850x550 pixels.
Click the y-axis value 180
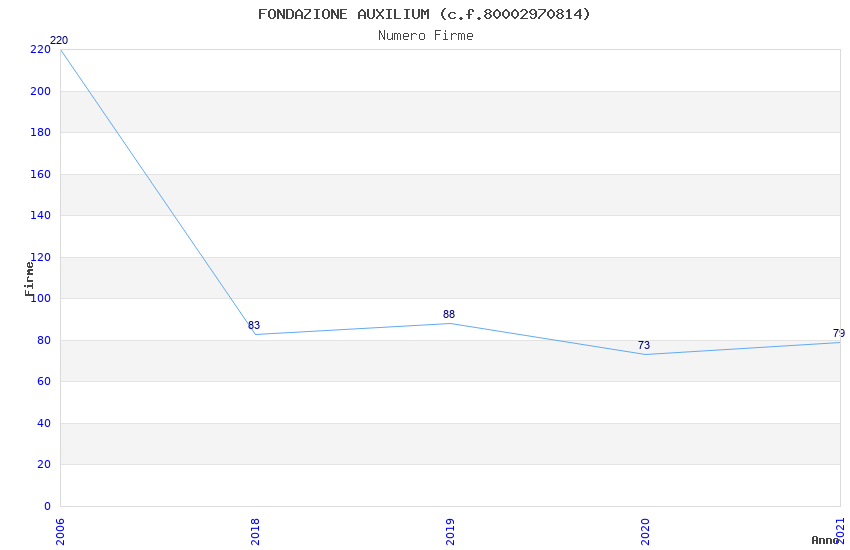tap(41, 132)
